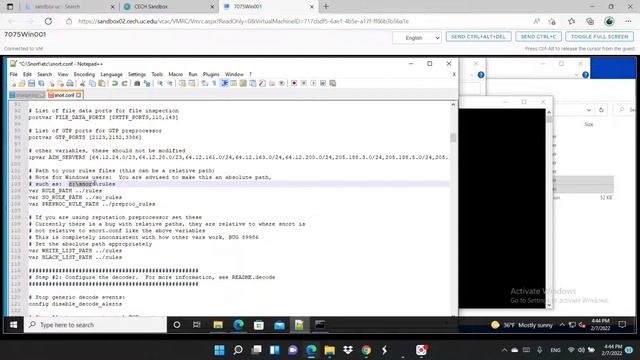Open the File menu in Notepad++
The image size is (640, 360).
point(13,74)
